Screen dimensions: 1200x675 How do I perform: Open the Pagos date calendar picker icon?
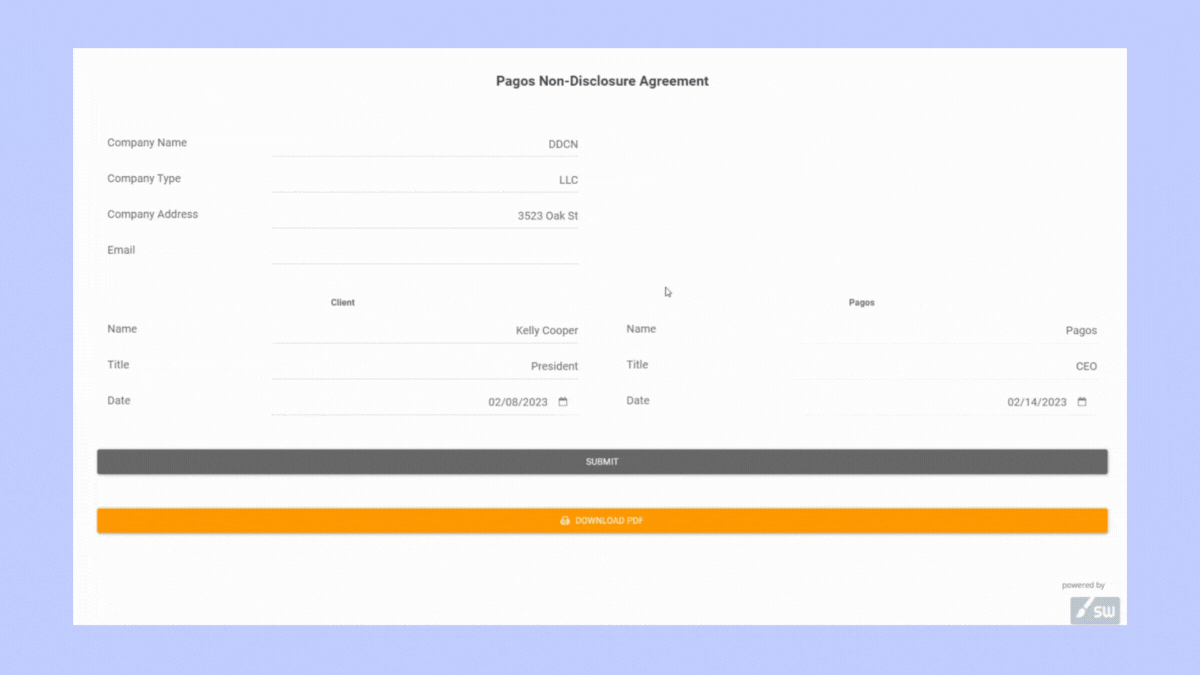click(1082, 402)
